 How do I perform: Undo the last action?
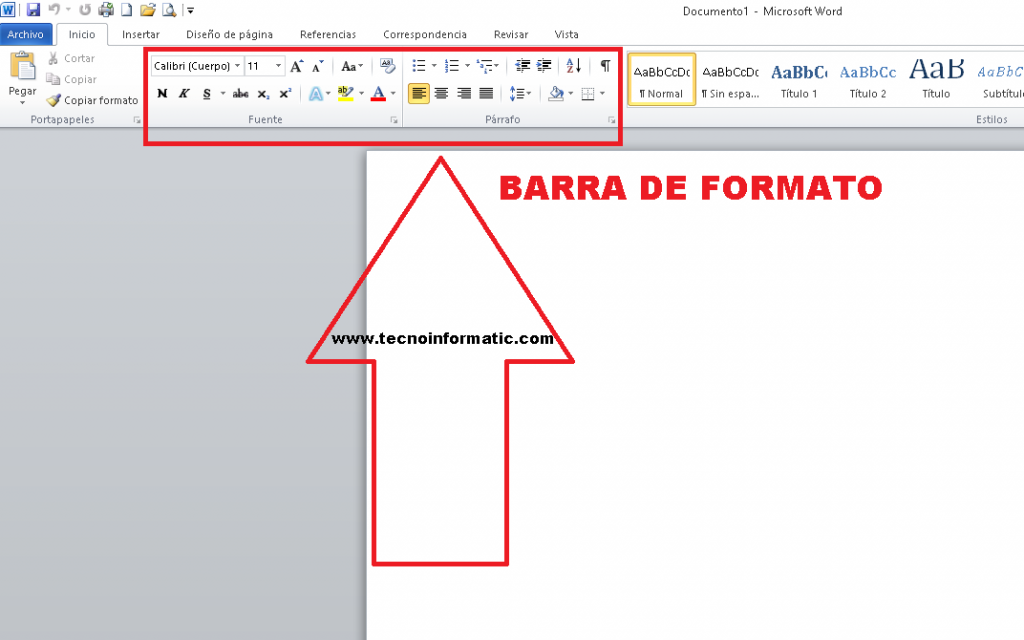54,10
